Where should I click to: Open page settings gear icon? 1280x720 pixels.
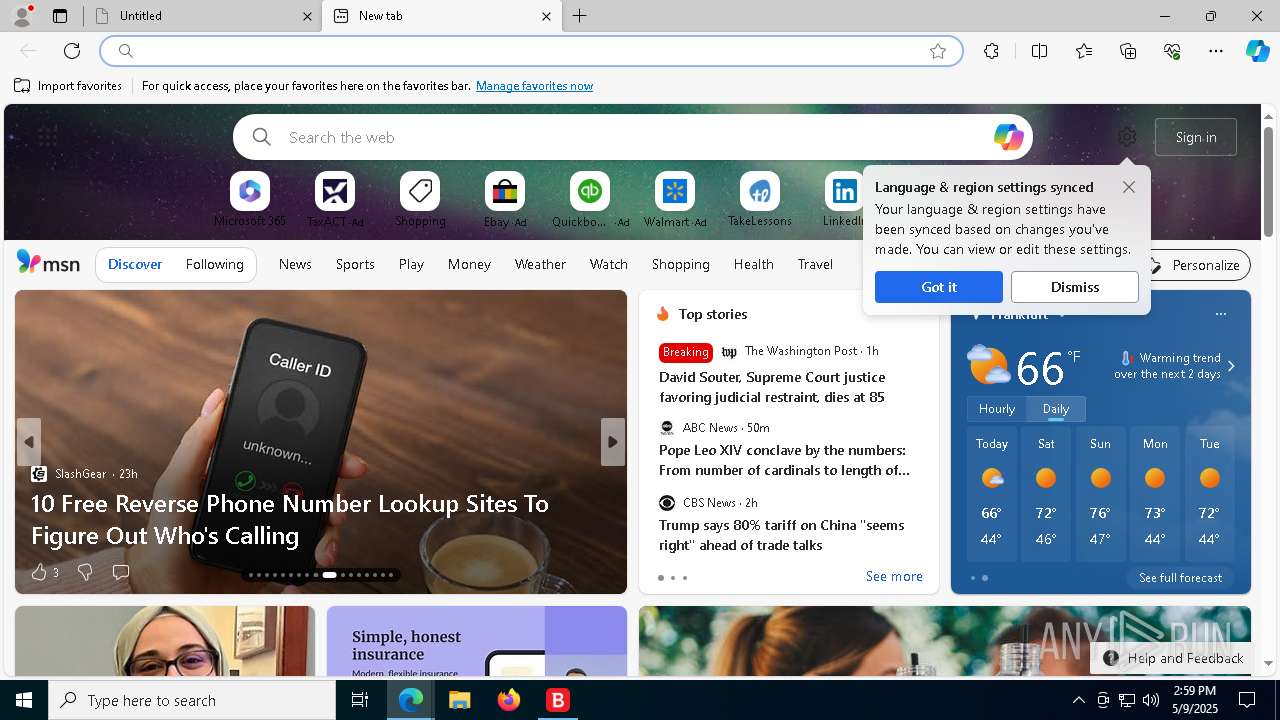tap(1127, 137)
